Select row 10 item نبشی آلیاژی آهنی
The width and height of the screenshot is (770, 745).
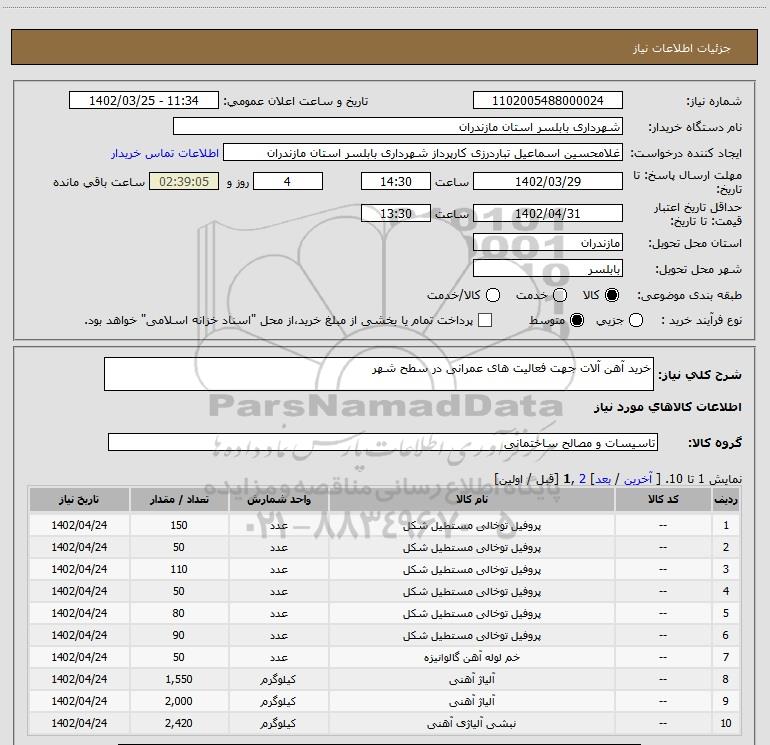(x=471, y=723)
